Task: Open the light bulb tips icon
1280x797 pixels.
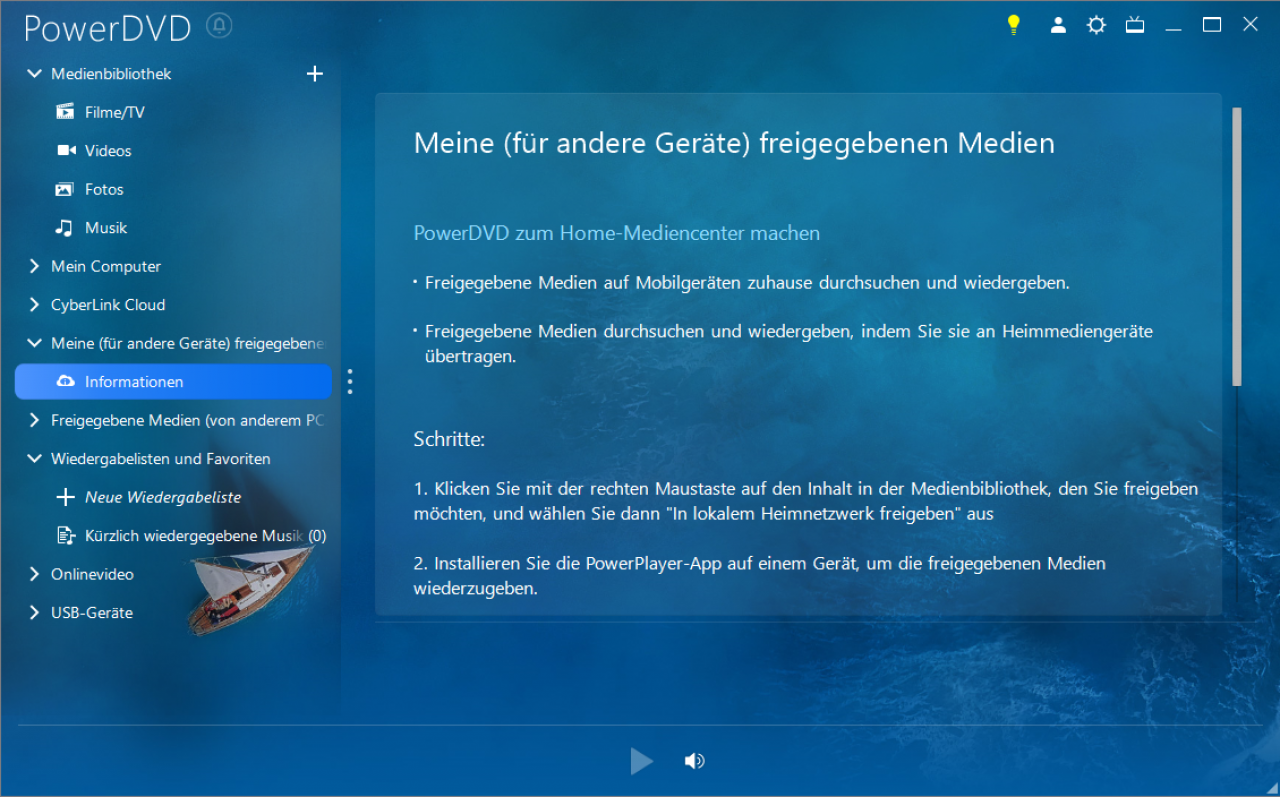Action: 1013,25
